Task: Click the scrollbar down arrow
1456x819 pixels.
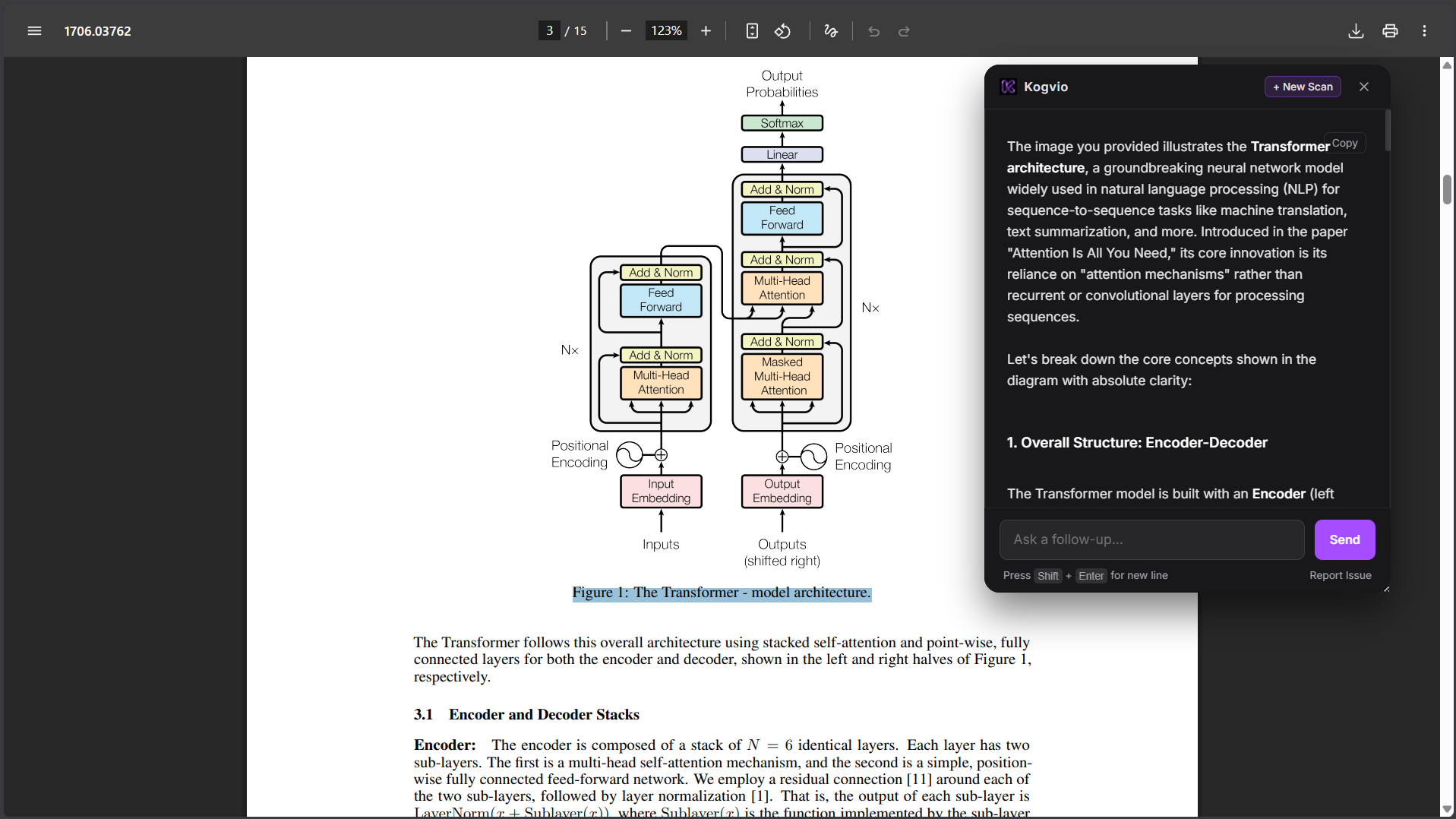Action: 1447,810
